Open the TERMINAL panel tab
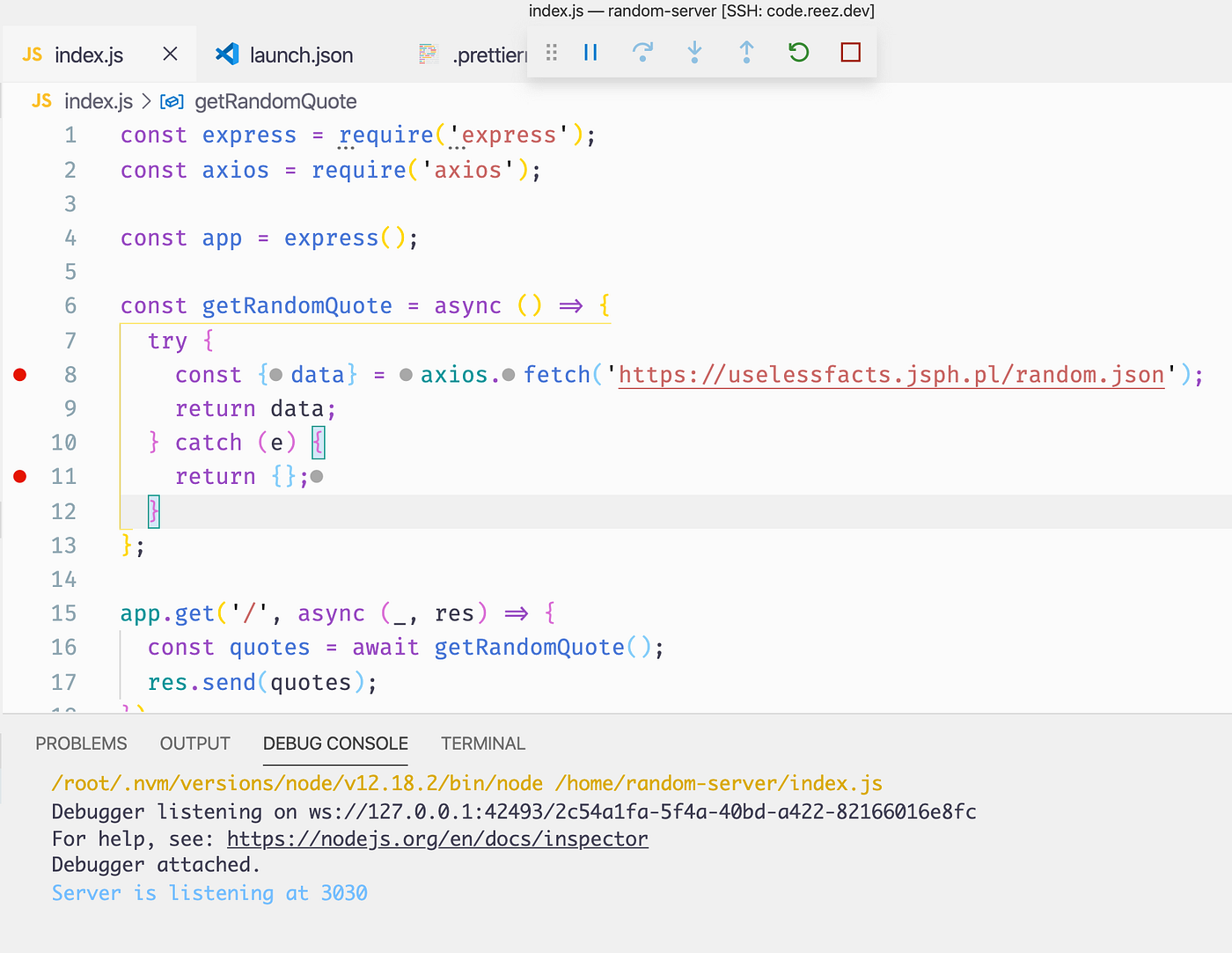The width and height of the screenshot is (1232, 953). point(483,744)
